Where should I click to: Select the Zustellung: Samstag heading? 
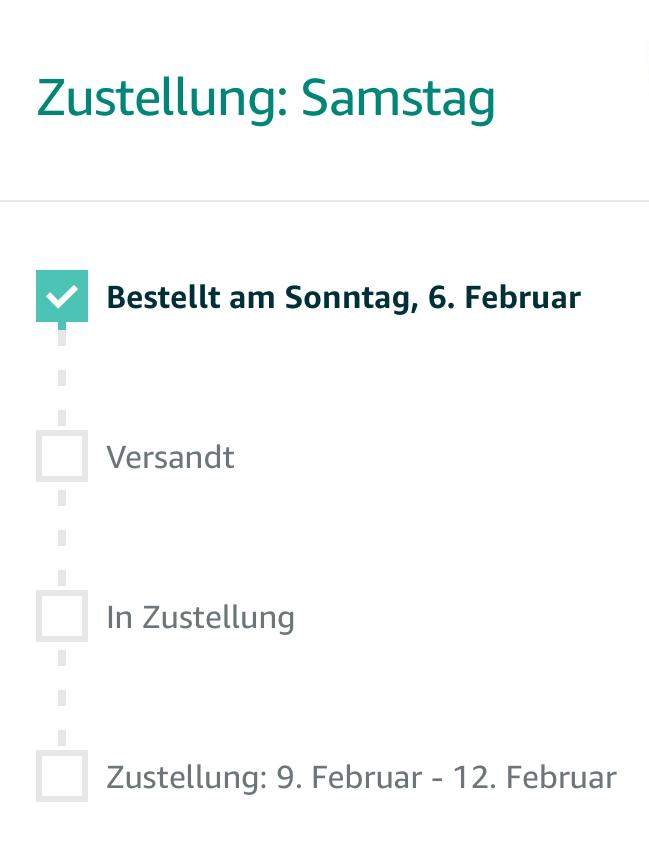point(266,98)
